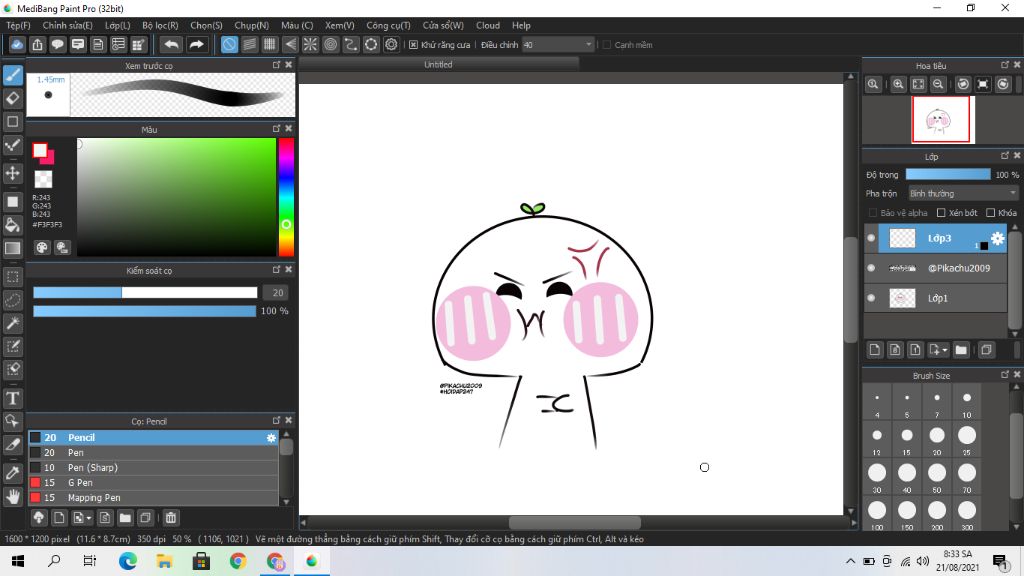The height and width of the screenshot is (576, 1024).
Task: Hide the @Pikachu2009 layer
Action: (x=871, y=268)
